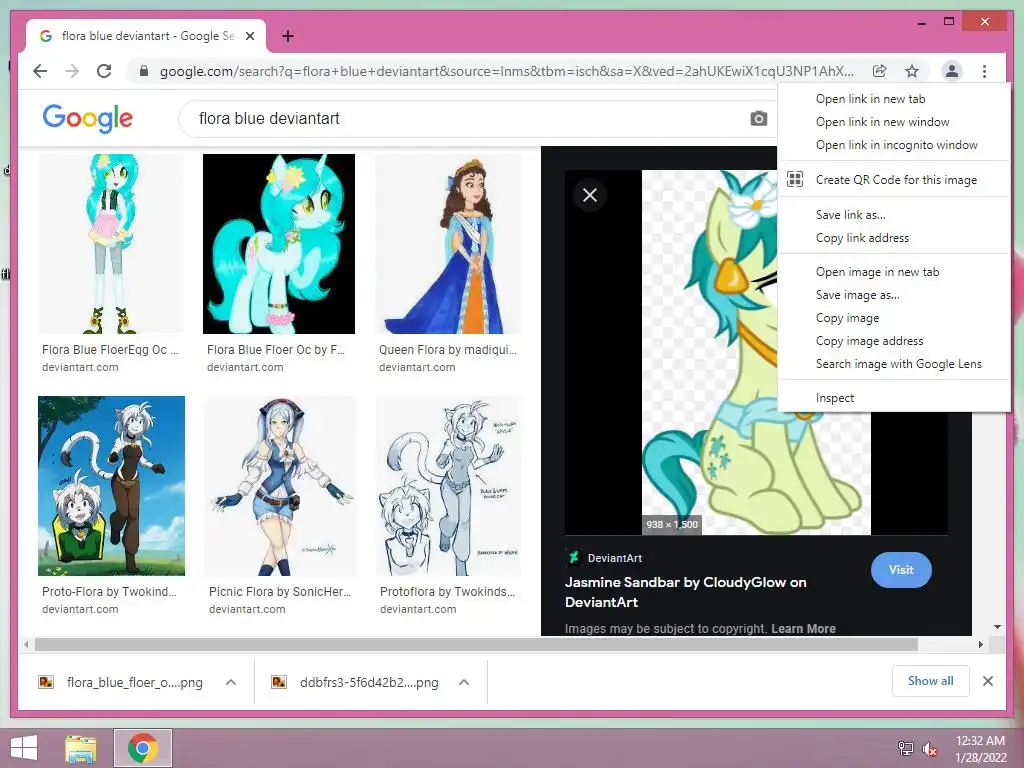The width and height of the screenshot is (1024, 768).
Task: Click the horizontal scrollbar left arrow
Action: coord(25,645)
